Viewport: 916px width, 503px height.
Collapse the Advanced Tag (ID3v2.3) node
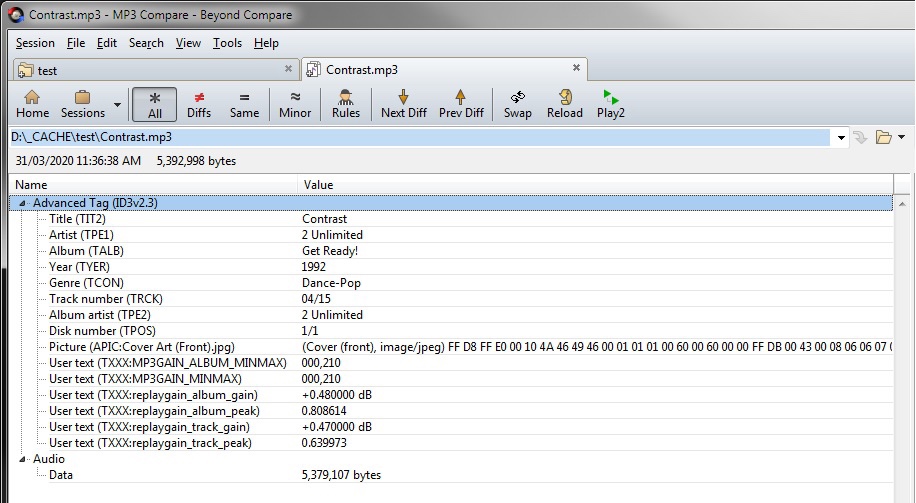coord(22,203)
